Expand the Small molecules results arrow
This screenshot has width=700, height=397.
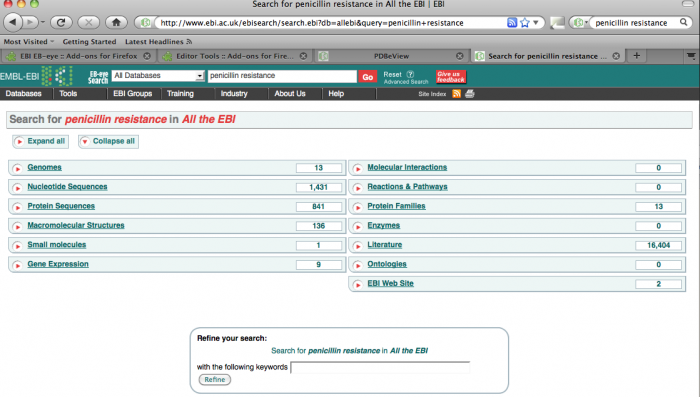[17, 246]
